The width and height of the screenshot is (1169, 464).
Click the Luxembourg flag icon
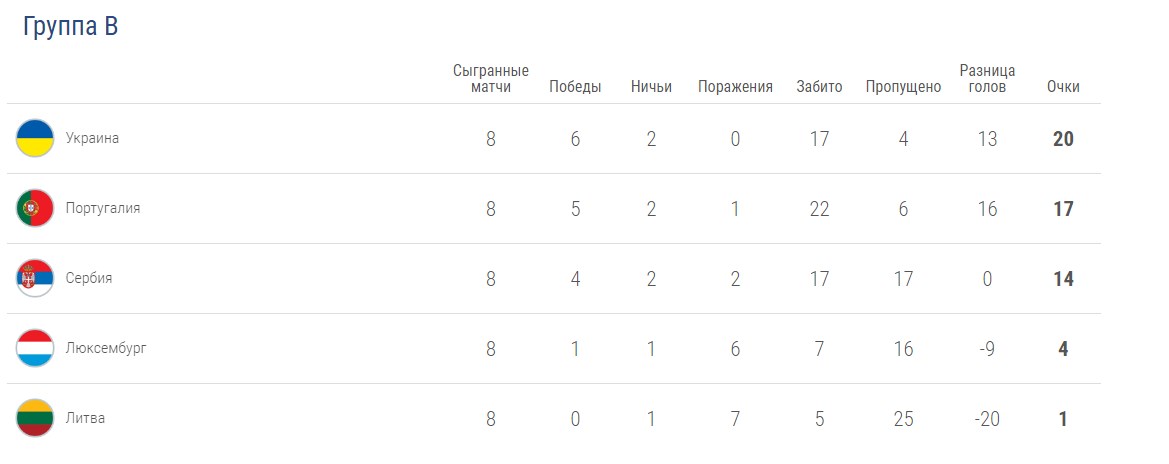pyautogui.click(x=35, y=348)
